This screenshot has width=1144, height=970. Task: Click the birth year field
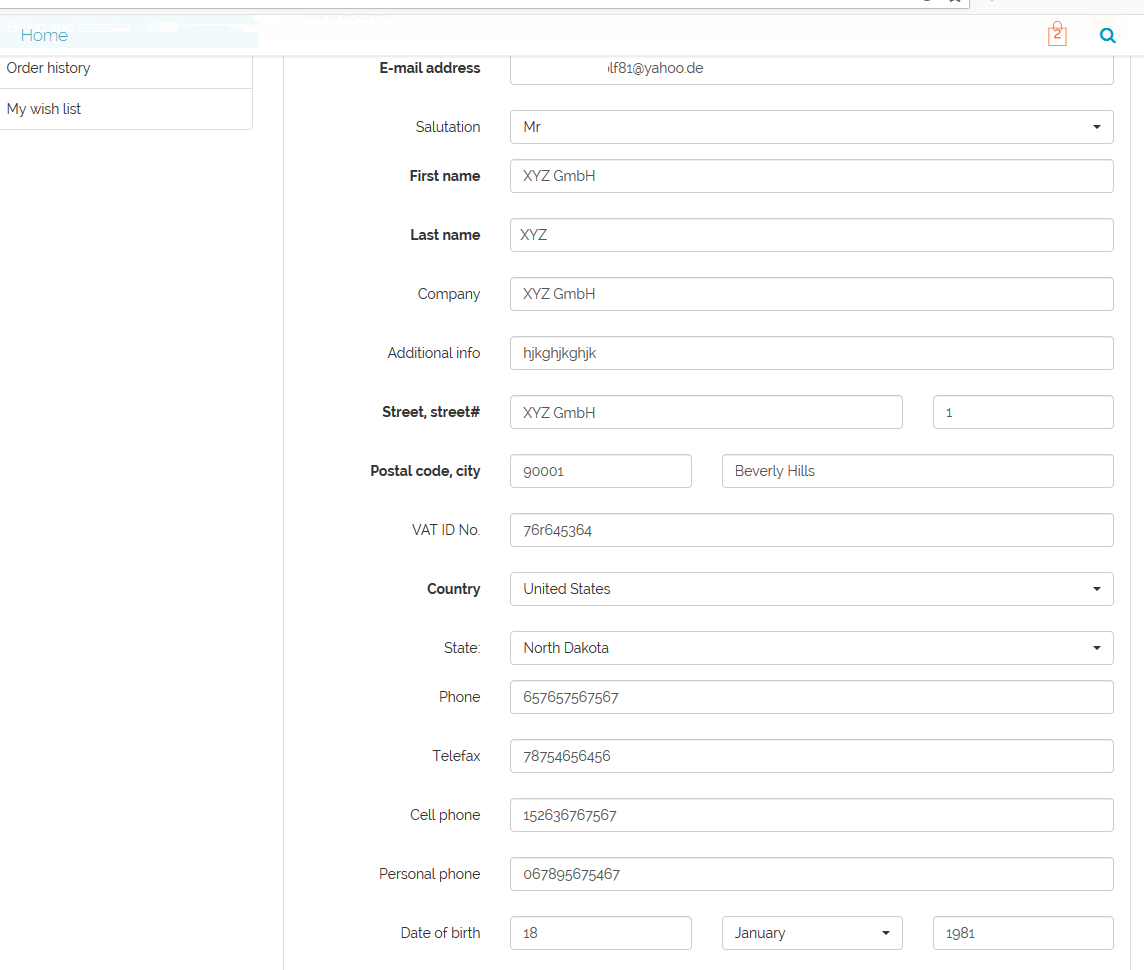[x=1022, y=933]
